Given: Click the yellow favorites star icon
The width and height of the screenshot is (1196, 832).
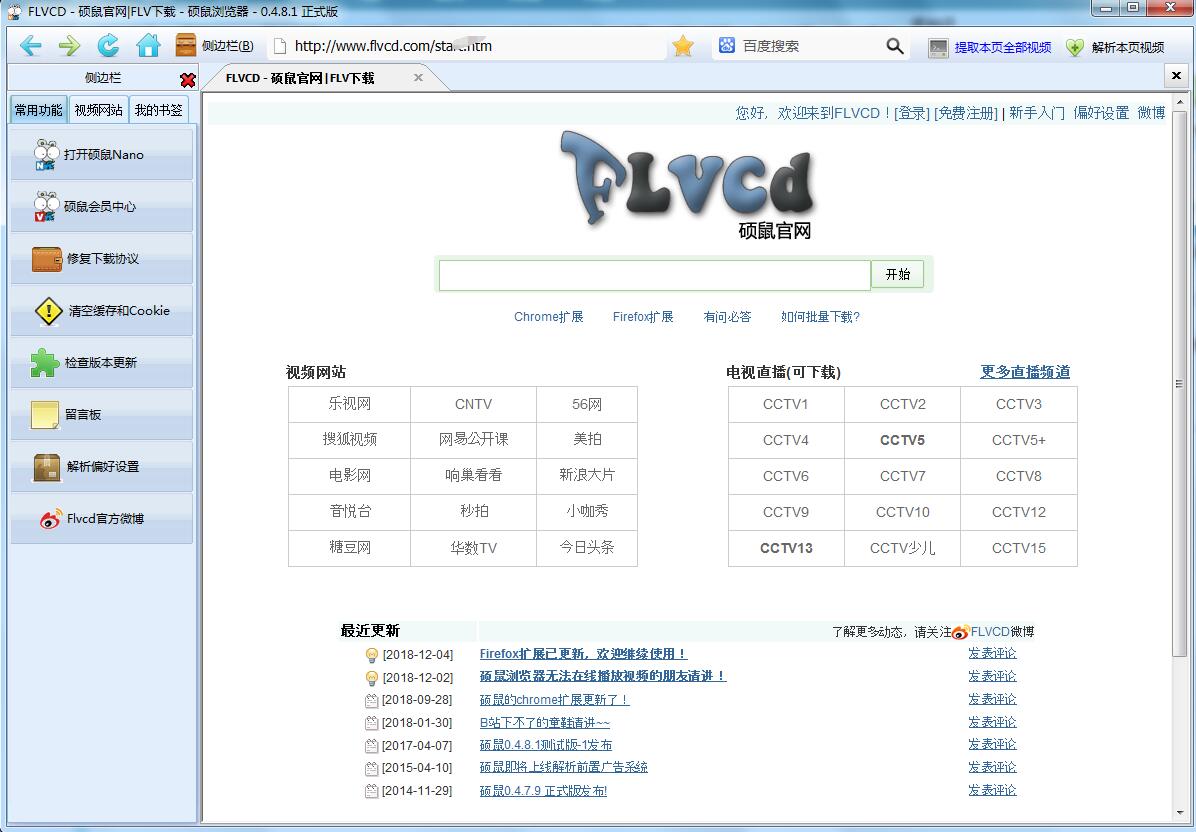Looking at the screenshot, I should [x=683, y=46].
